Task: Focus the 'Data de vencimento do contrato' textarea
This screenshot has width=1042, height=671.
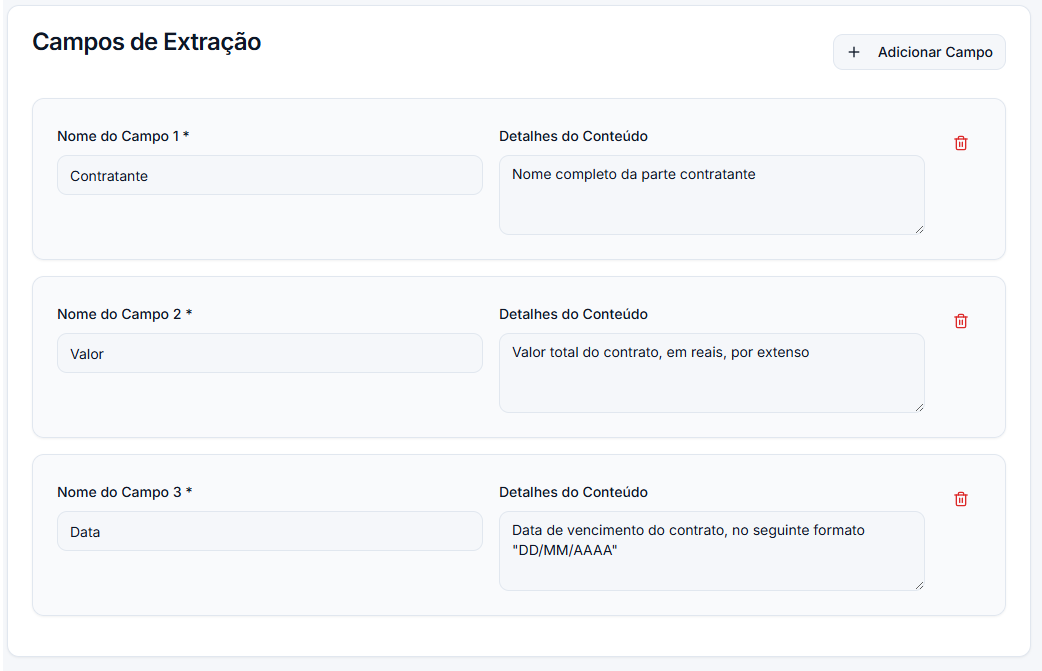Action: [x=711, y=551]
